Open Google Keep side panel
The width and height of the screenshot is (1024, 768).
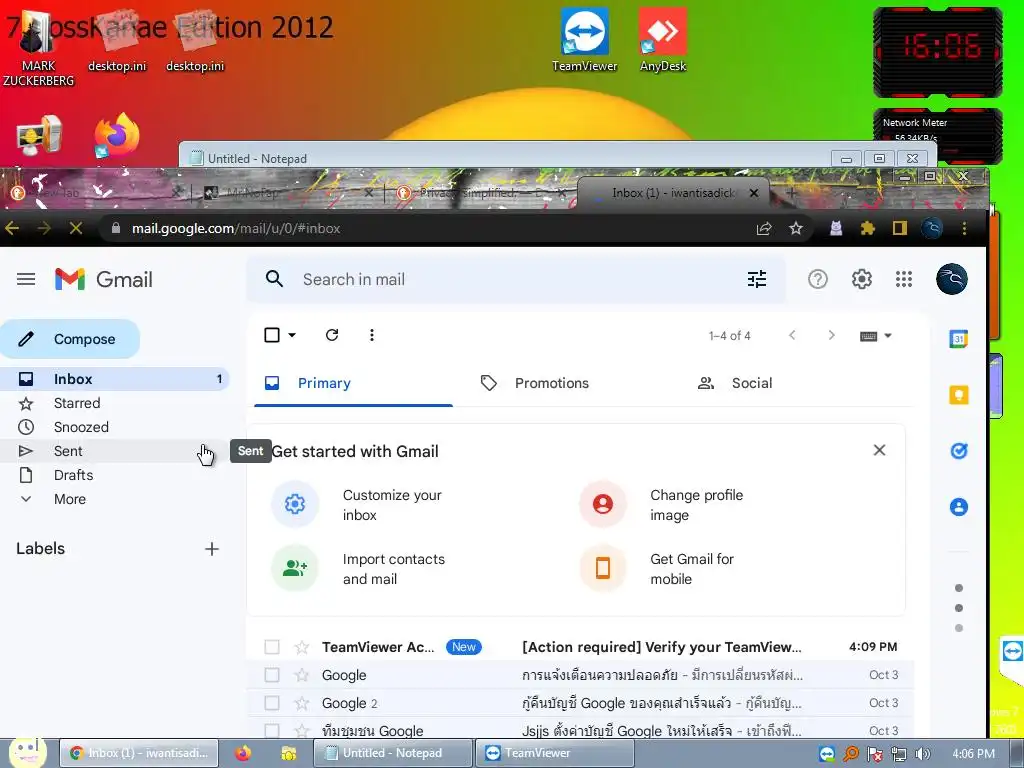coord(959,395)
